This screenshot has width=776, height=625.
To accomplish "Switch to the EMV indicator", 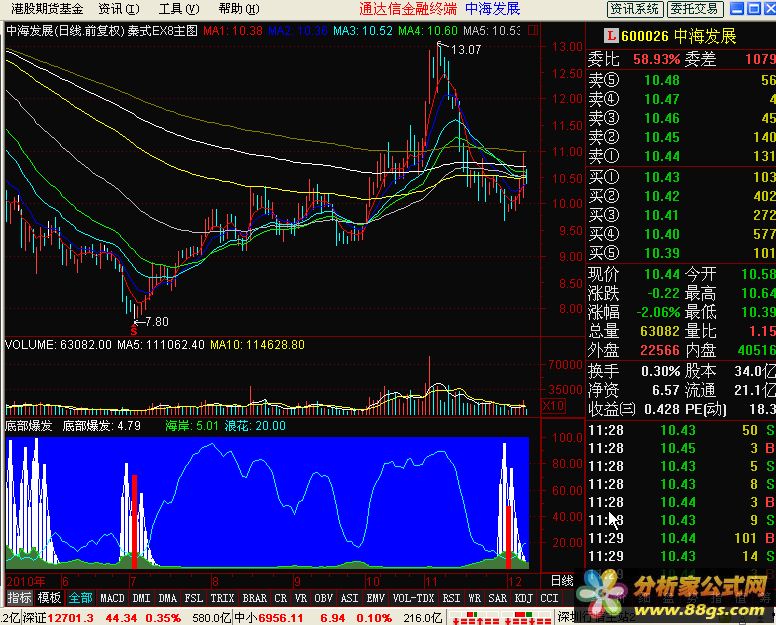I will pos(376,598).
